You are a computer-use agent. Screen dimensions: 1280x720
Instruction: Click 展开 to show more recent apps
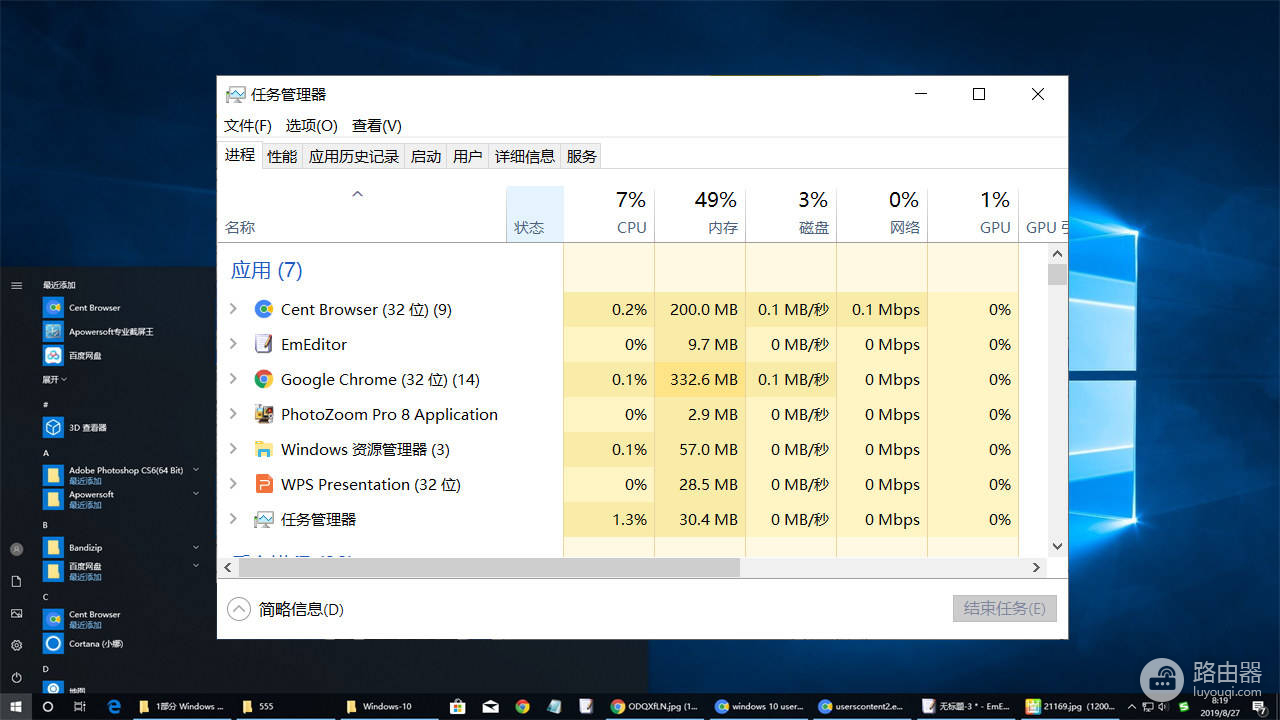[54, 380]
